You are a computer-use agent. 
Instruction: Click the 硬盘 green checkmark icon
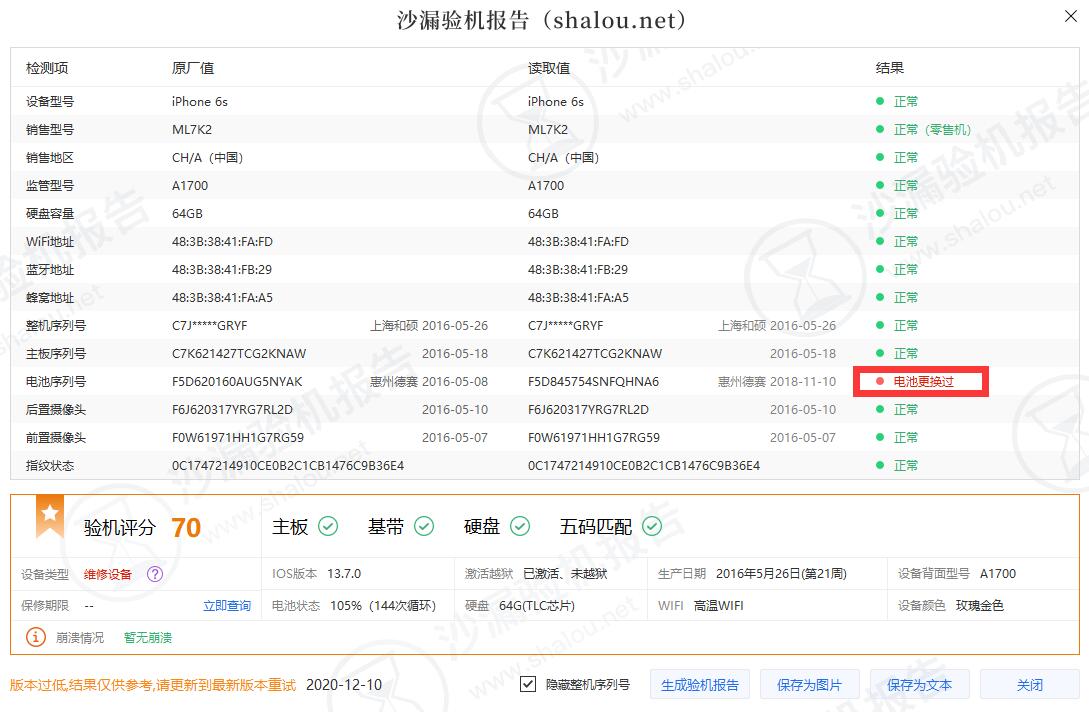click(519, 527)
